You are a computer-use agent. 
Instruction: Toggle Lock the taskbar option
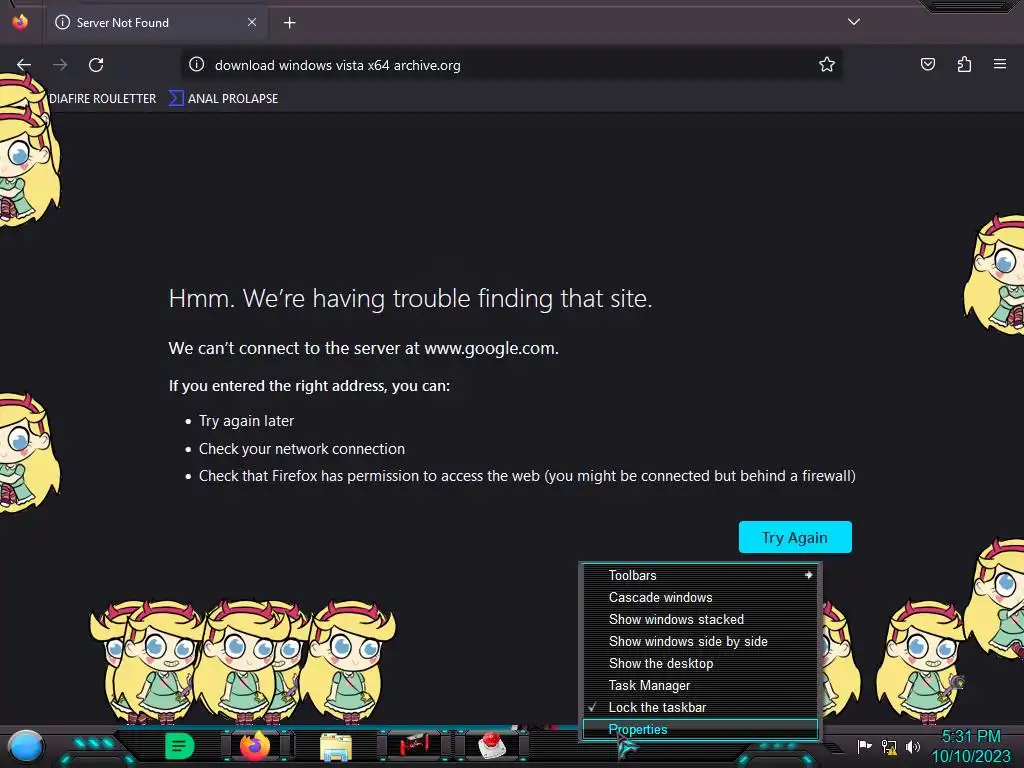pos(699,707)
